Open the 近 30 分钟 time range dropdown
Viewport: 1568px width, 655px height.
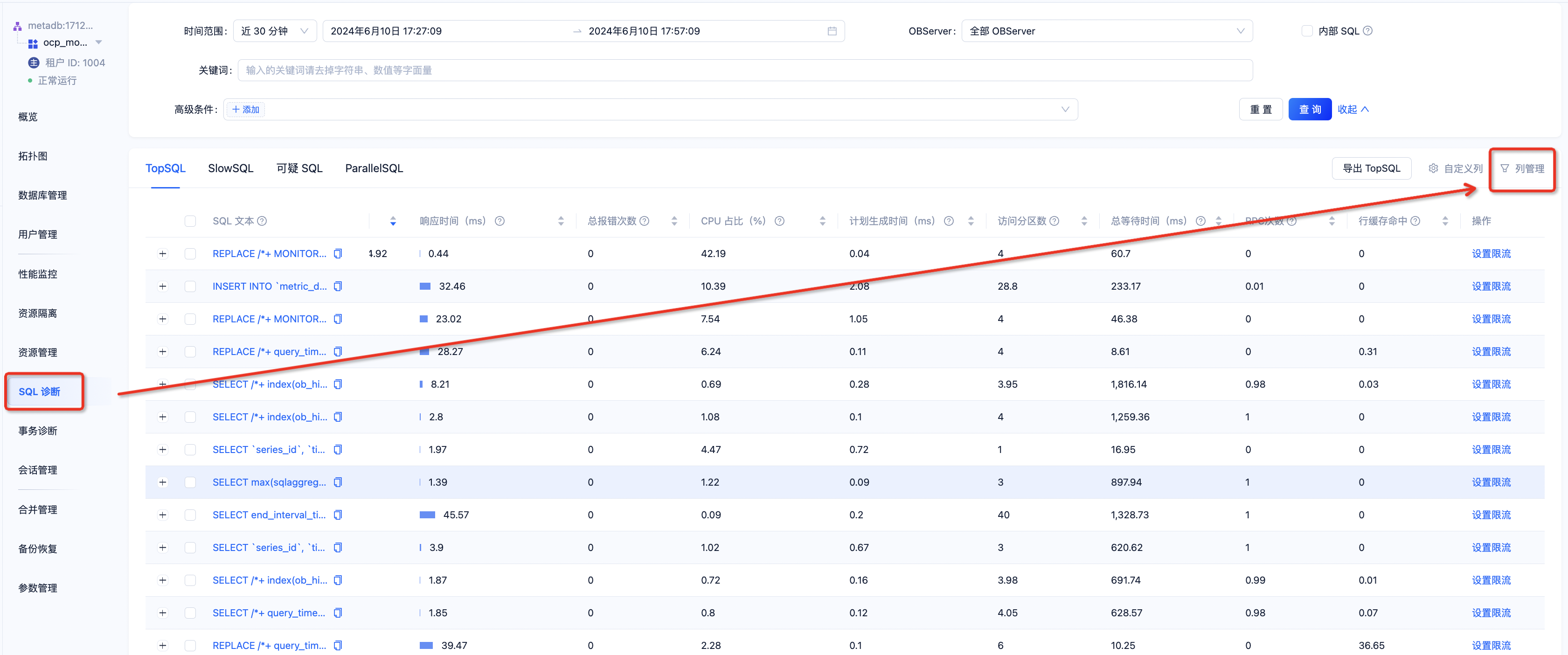tap(275, 31)
